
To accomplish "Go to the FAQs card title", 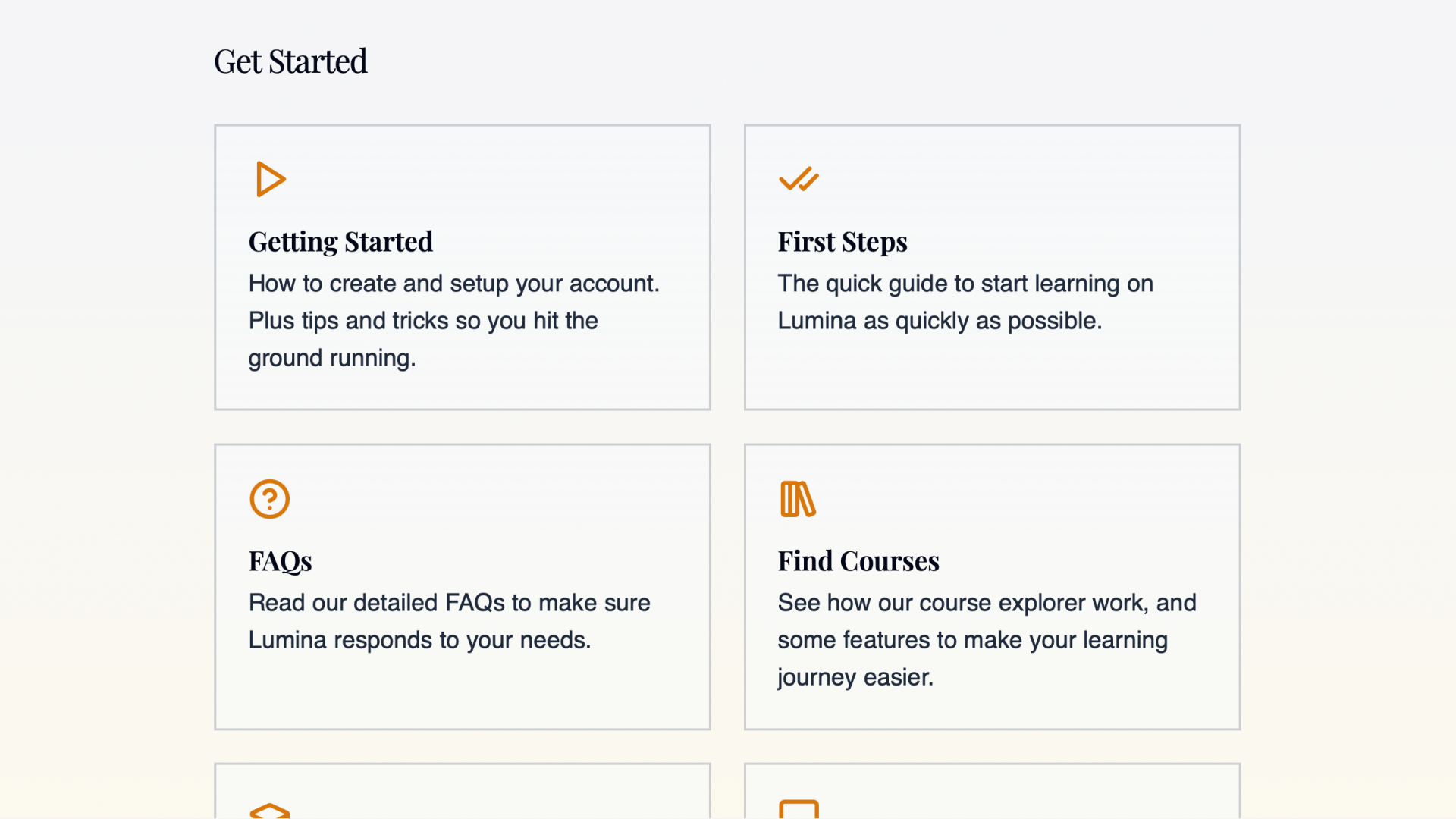I will click(280, 561).
